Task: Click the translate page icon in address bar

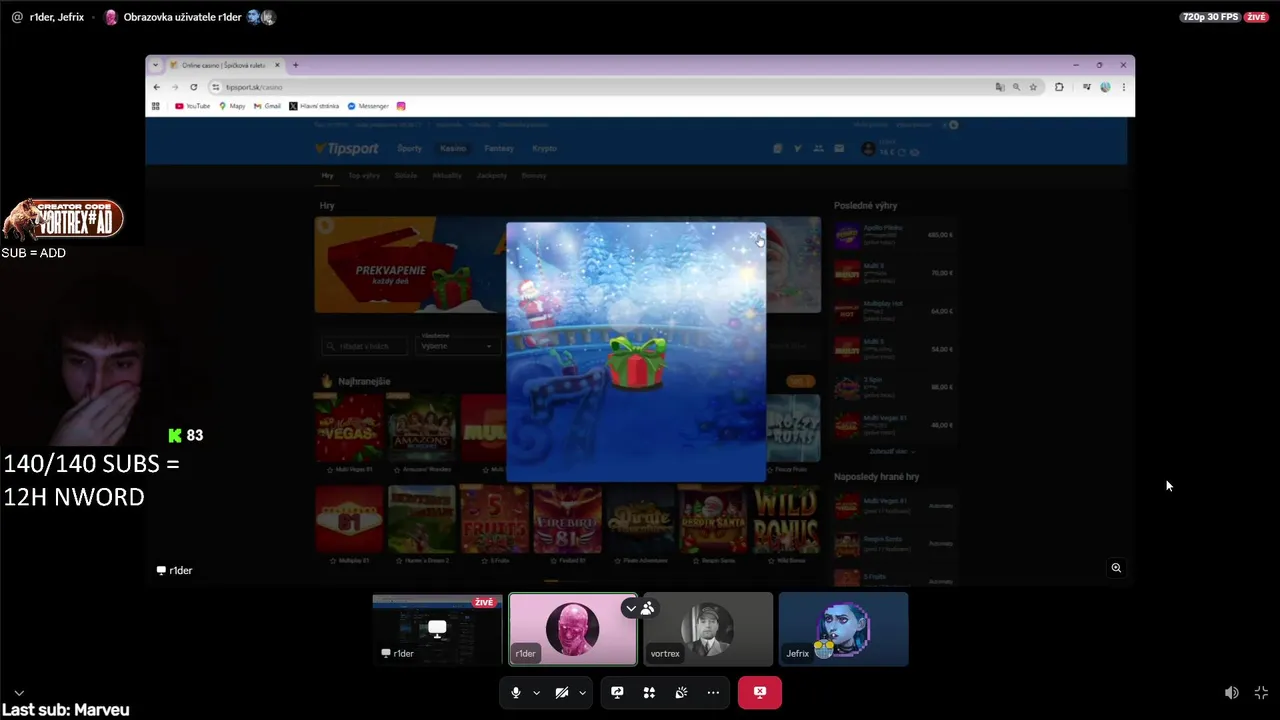Action: 999,87
